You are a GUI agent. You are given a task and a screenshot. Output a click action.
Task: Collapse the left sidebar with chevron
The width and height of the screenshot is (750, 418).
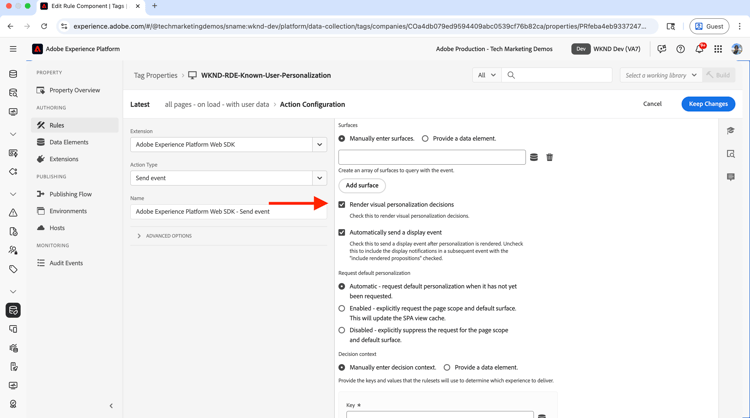[x=111, y=406]
